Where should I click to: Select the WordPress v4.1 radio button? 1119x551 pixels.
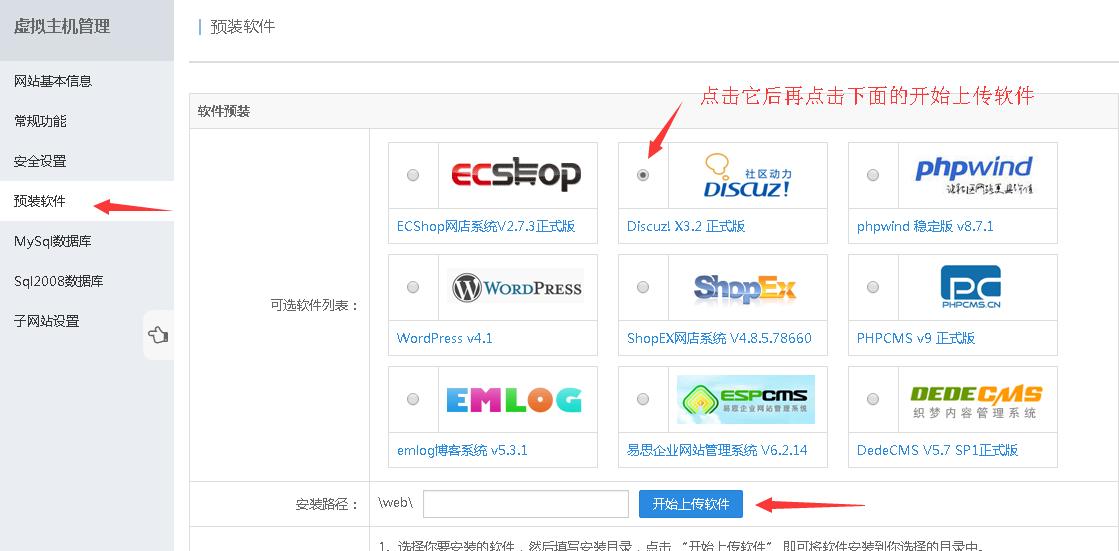(x=412, y=287)
